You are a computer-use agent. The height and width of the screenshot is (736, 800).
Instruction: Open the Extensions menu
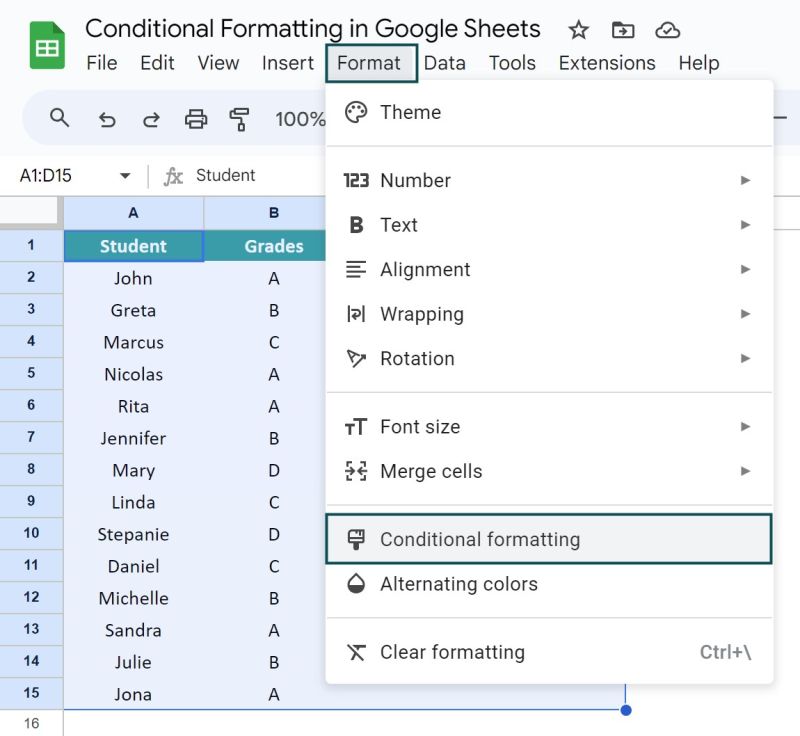click(x=606, y=62)
